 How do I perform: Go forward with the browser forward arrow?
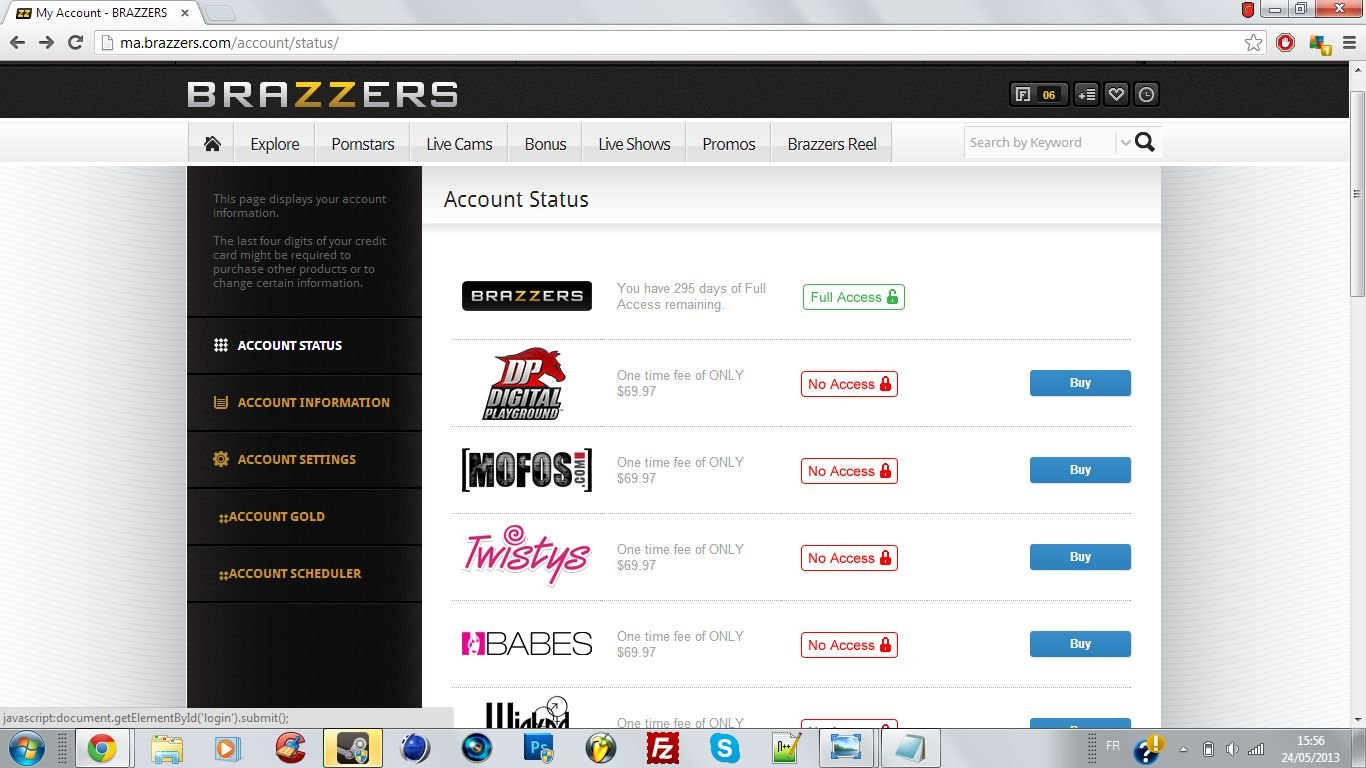(x=46, y=42)
